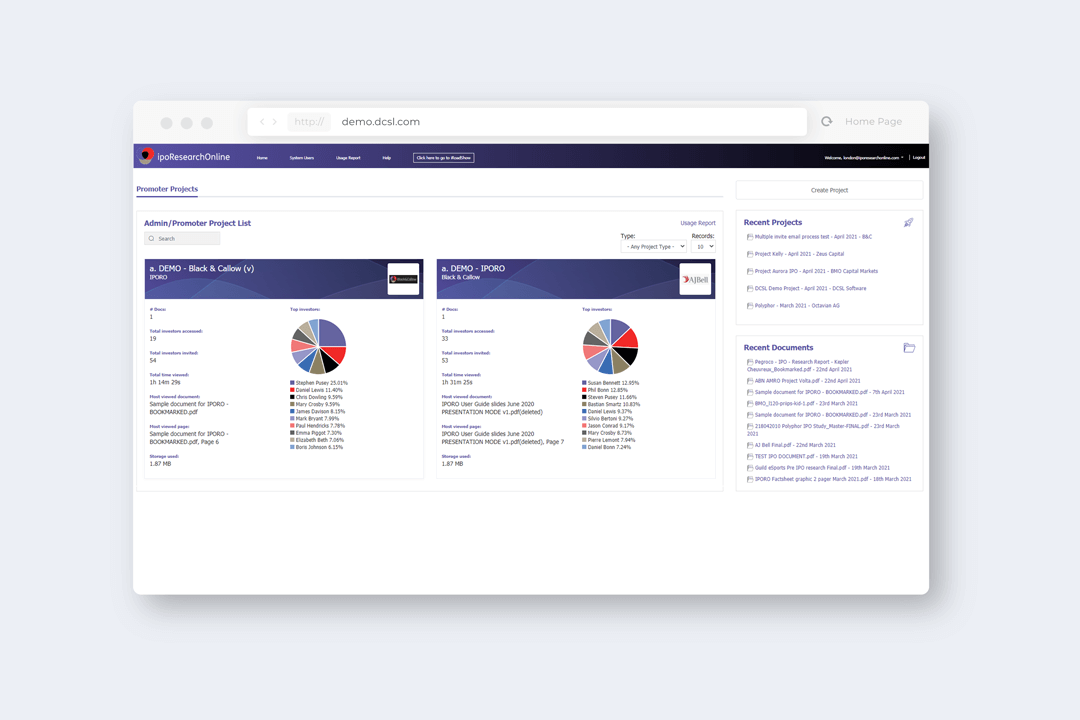This screenshot has width=1080, height=720.
Task: Click the Stephen Pusey 25.01% legend swatch
Action: coord(292,383)
